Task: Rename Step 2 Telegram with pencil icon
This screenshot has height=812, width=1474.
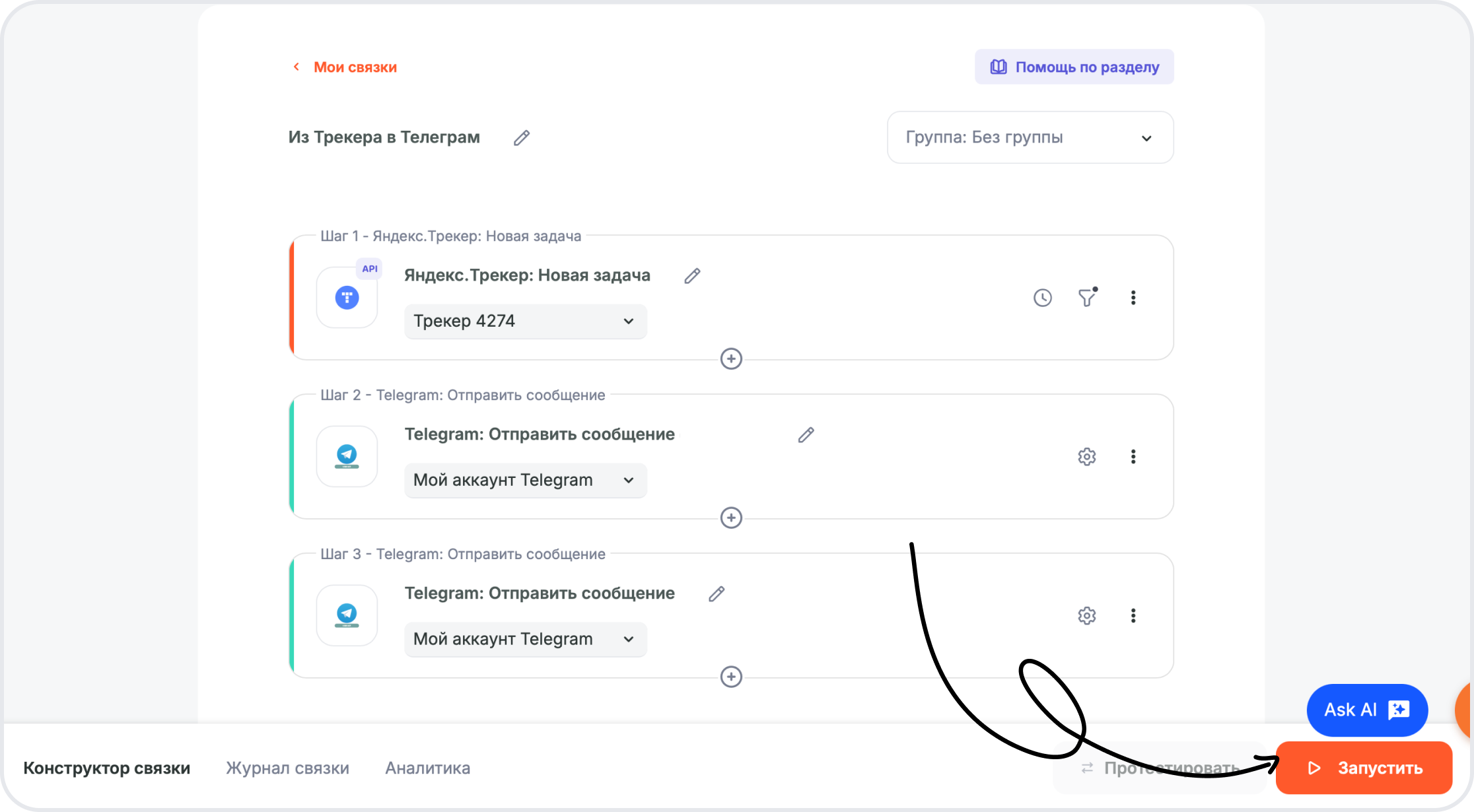Action: [806, 435]
